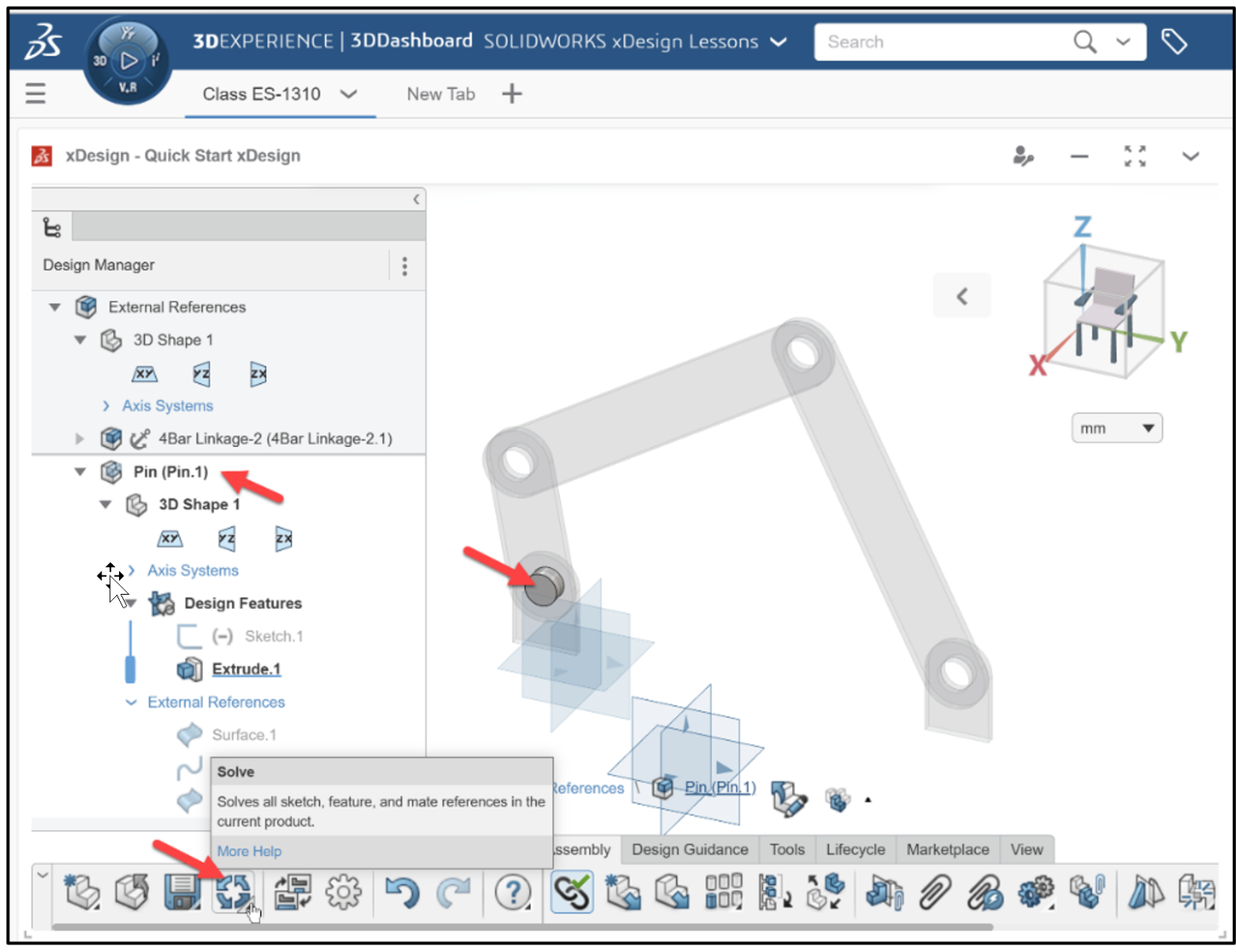This screenshot has width=1236, height=952.
Task: Select the Mate icon in the Assembly toolbar
Action: [572, 892]
